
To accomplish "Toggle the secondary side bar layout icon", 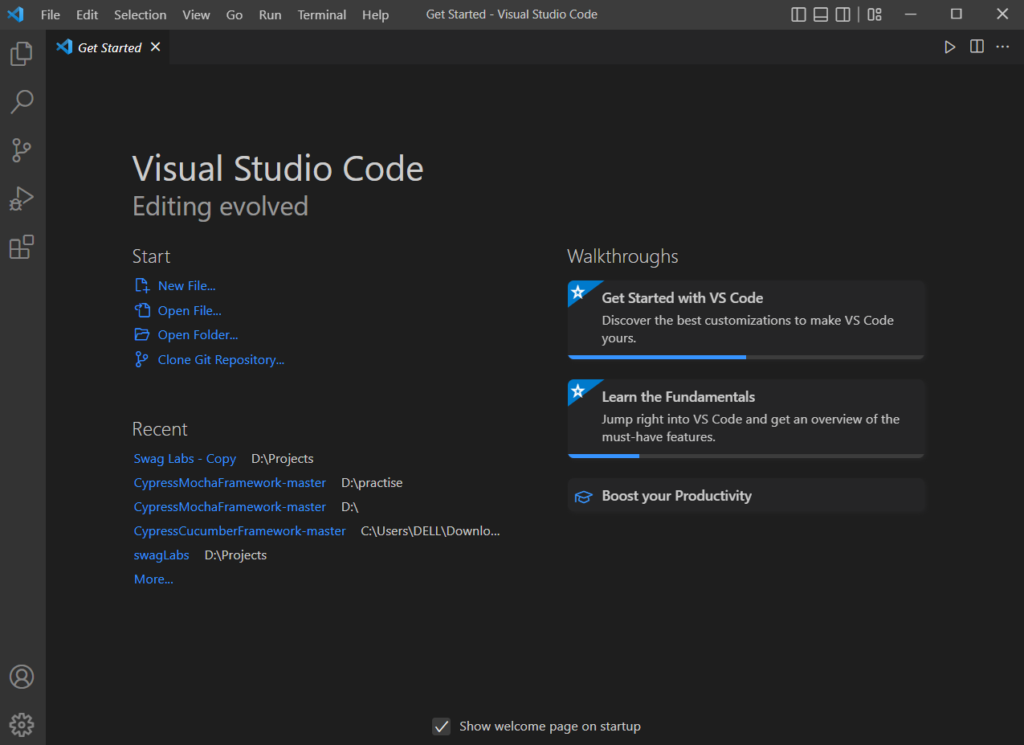I will 843,14.
